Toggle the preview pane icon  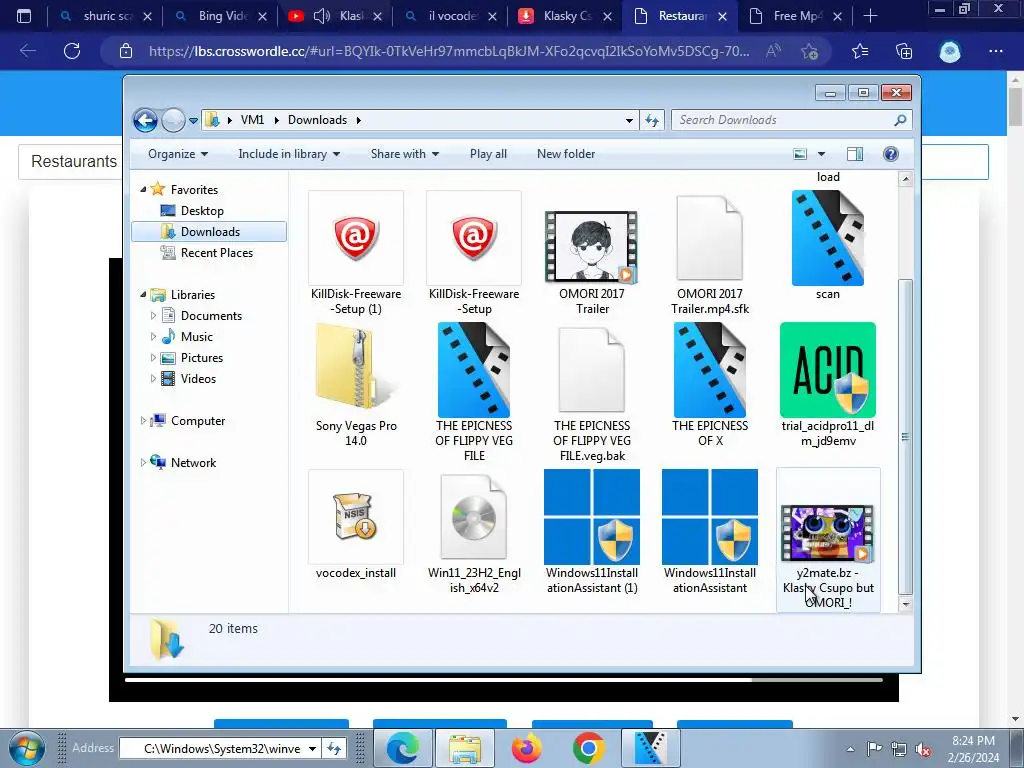(855, 154)
